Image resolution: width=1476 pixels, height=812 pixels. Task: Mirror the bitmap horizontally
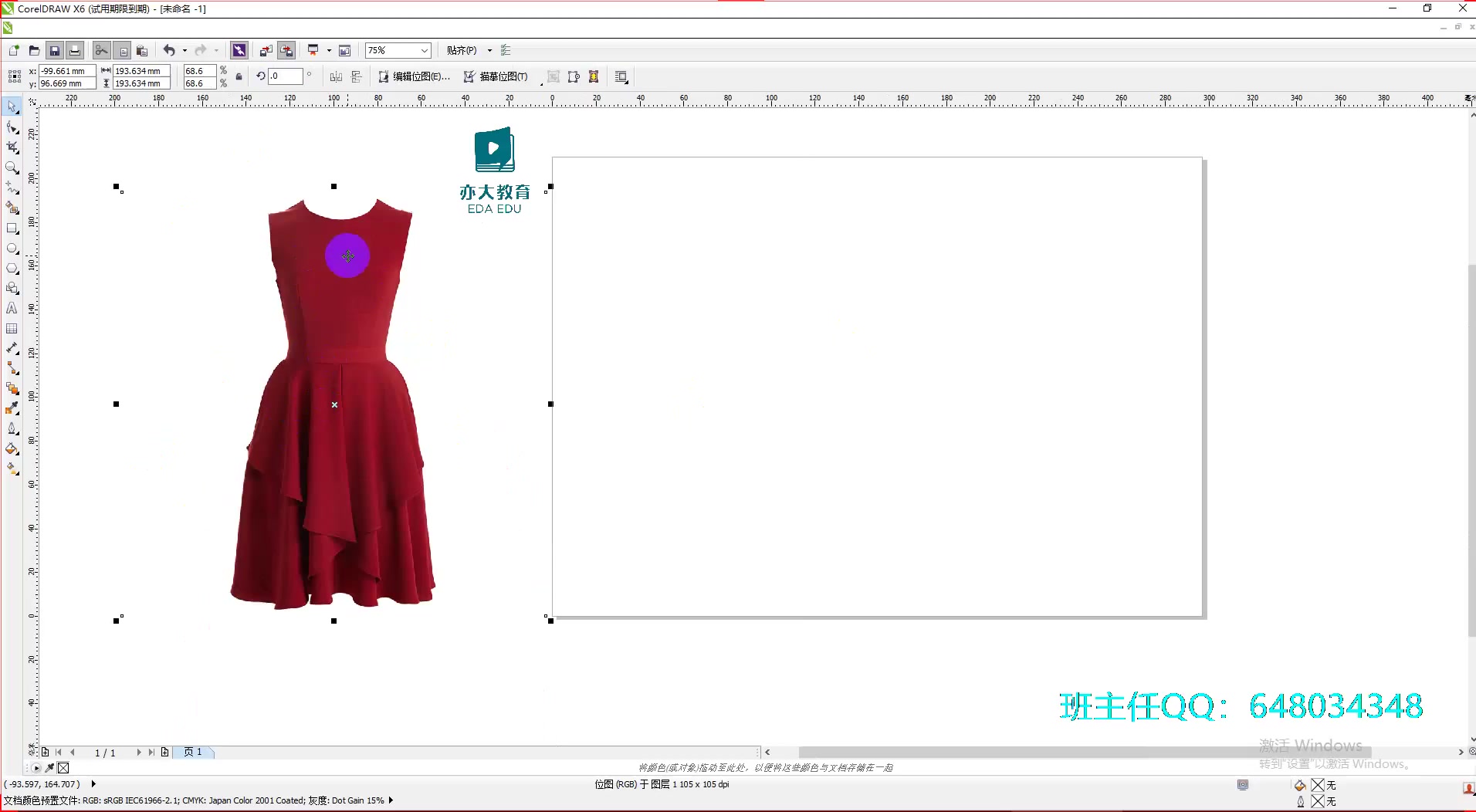click(336, 76)
